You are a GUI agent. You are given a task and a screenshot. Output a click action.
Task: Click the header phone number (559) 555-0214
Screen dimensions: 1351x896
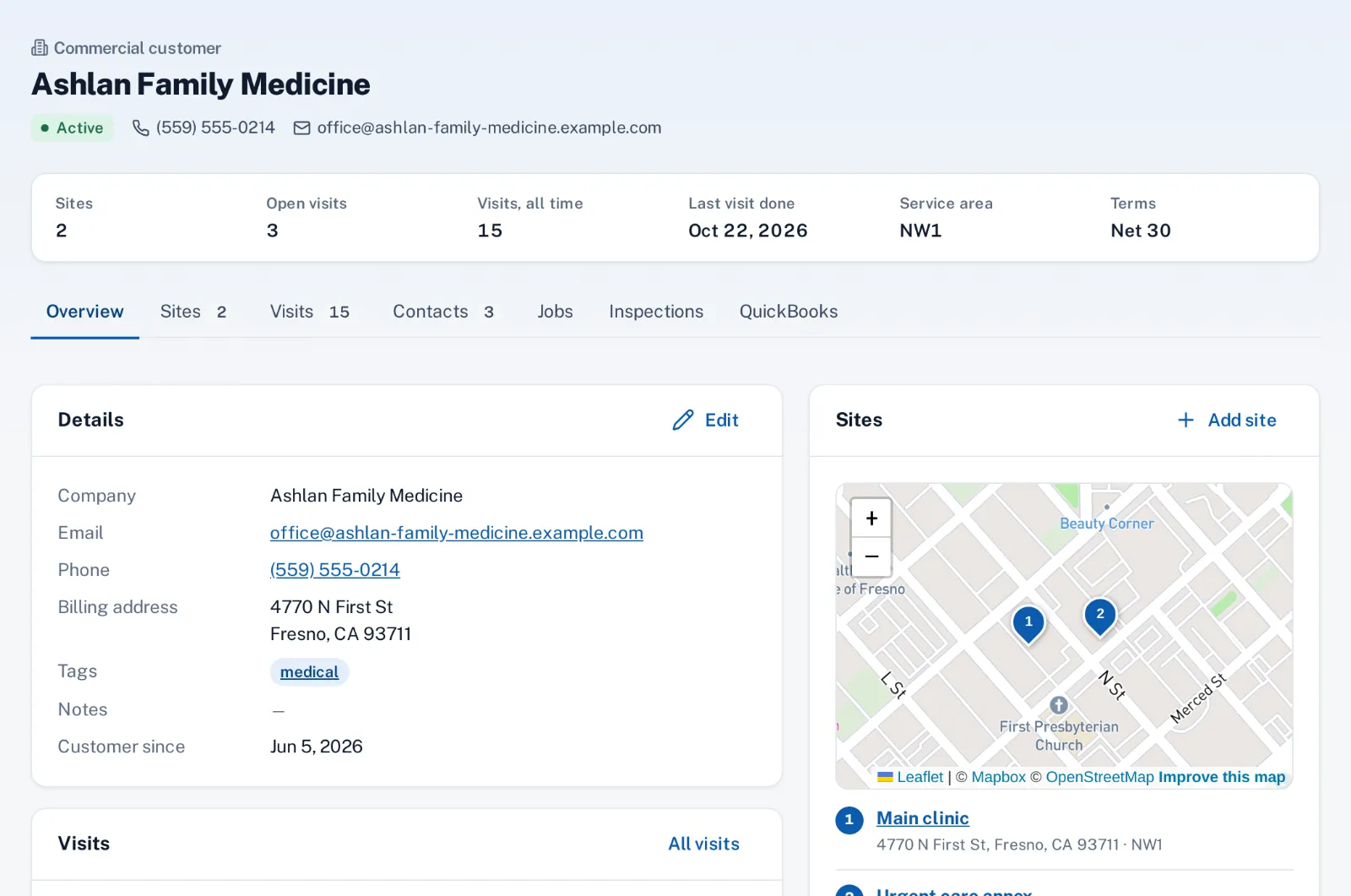click(215, 128)
